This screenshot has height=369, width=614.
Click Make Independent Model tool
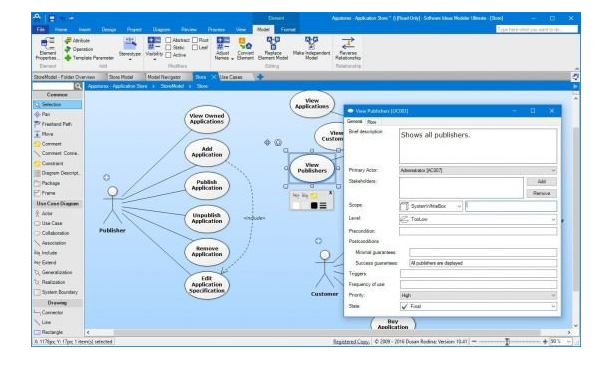tap(311, 49)
